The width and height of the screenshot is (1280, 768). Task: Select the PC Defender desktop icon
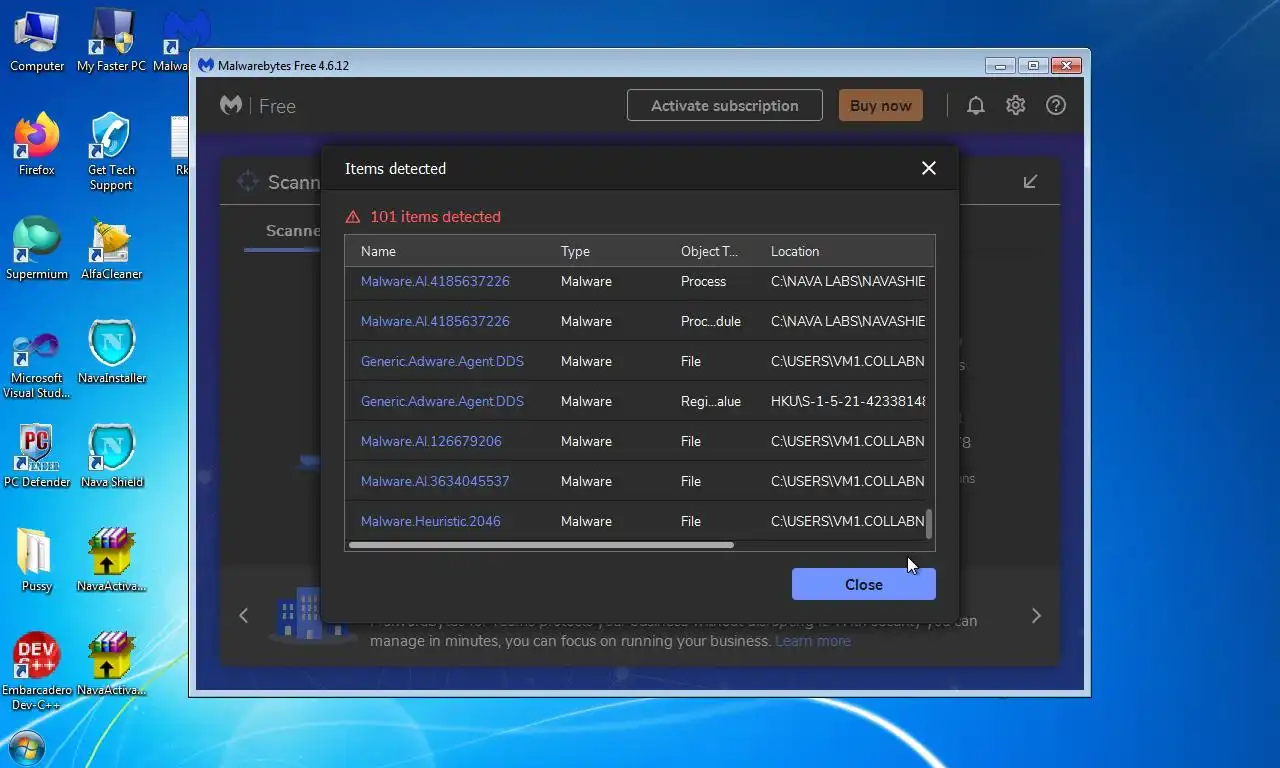click(x=37, y=456)
